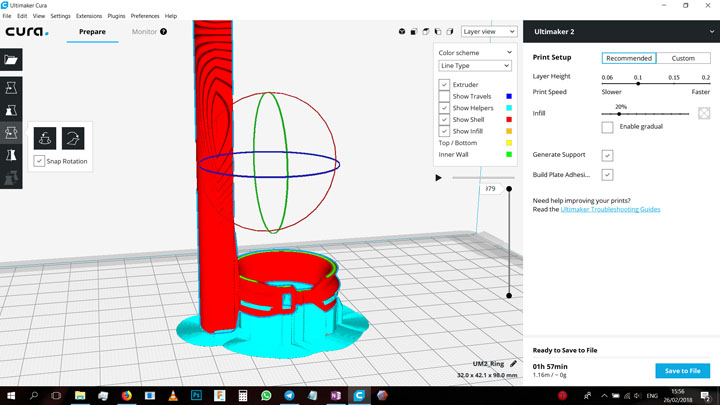Image resolution: width=720 pixels, height=405 pixels.
Task: Click the bottom handle of layer slider
Action: (509, 296)
